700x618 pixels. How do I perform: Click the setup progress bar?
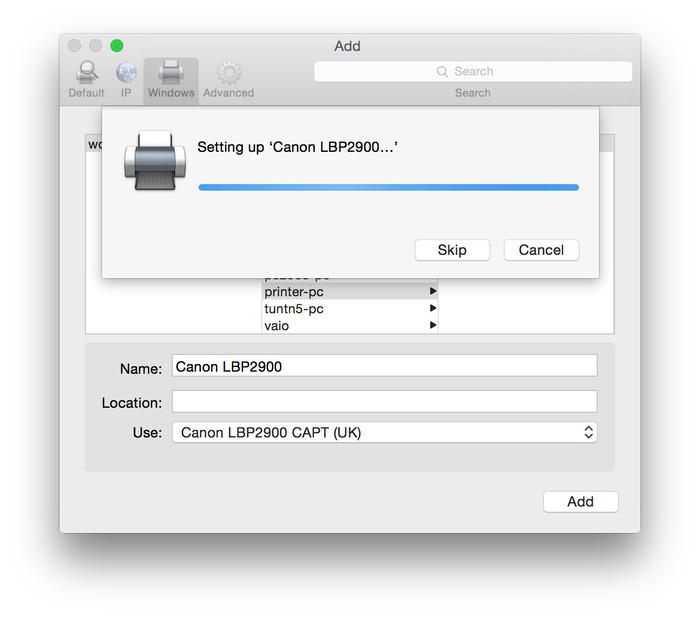[388, 188]
